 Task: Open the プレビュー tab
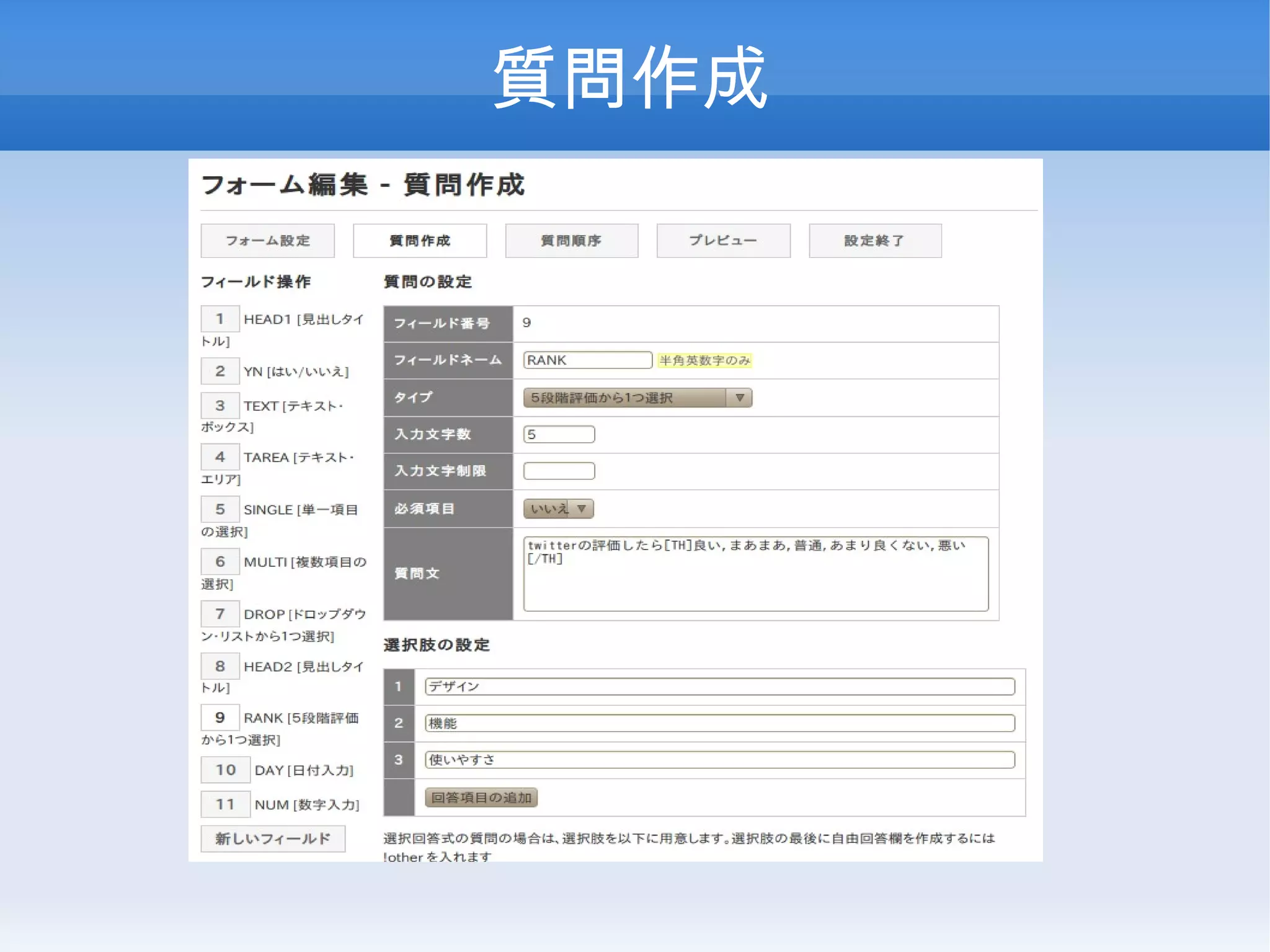(x=724, y=241)
